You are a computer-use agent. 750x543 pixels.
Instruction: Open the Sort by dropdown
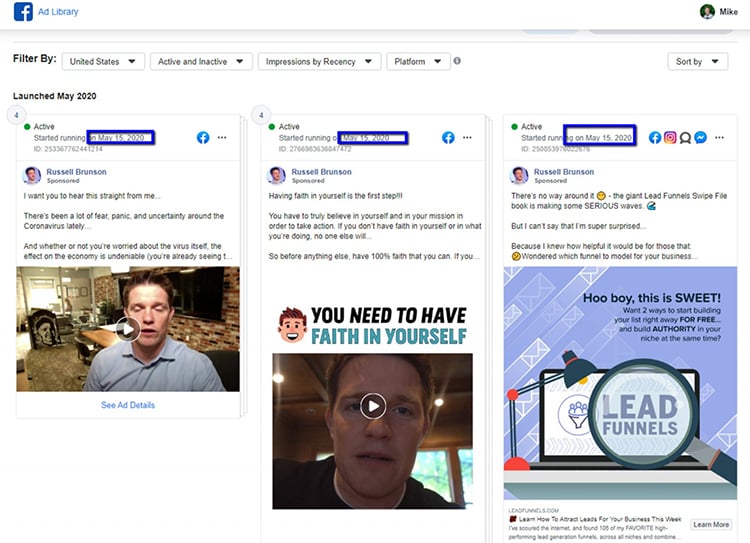[697, 61]
